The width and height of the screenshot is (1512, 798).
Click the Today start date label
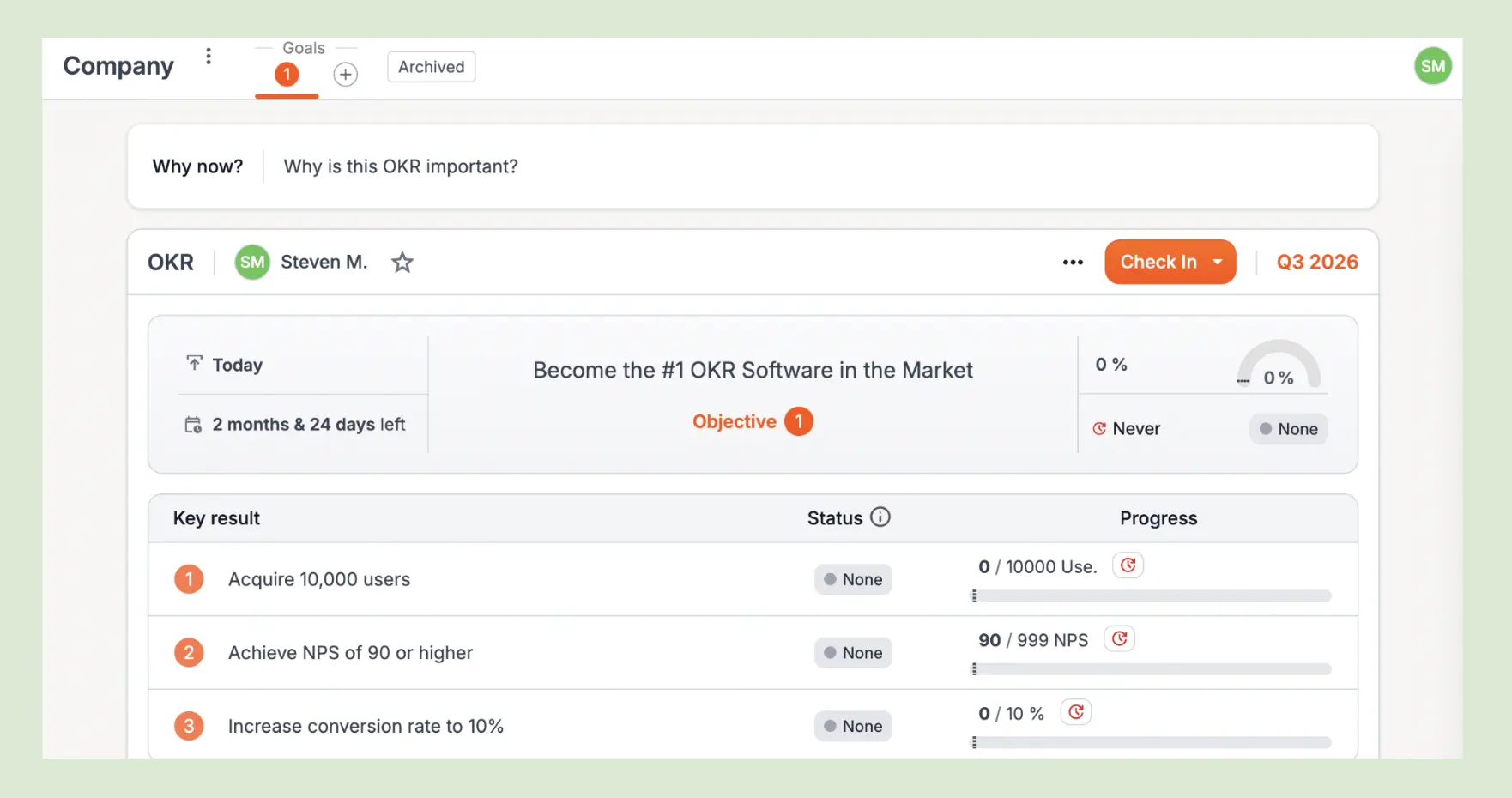238,365
